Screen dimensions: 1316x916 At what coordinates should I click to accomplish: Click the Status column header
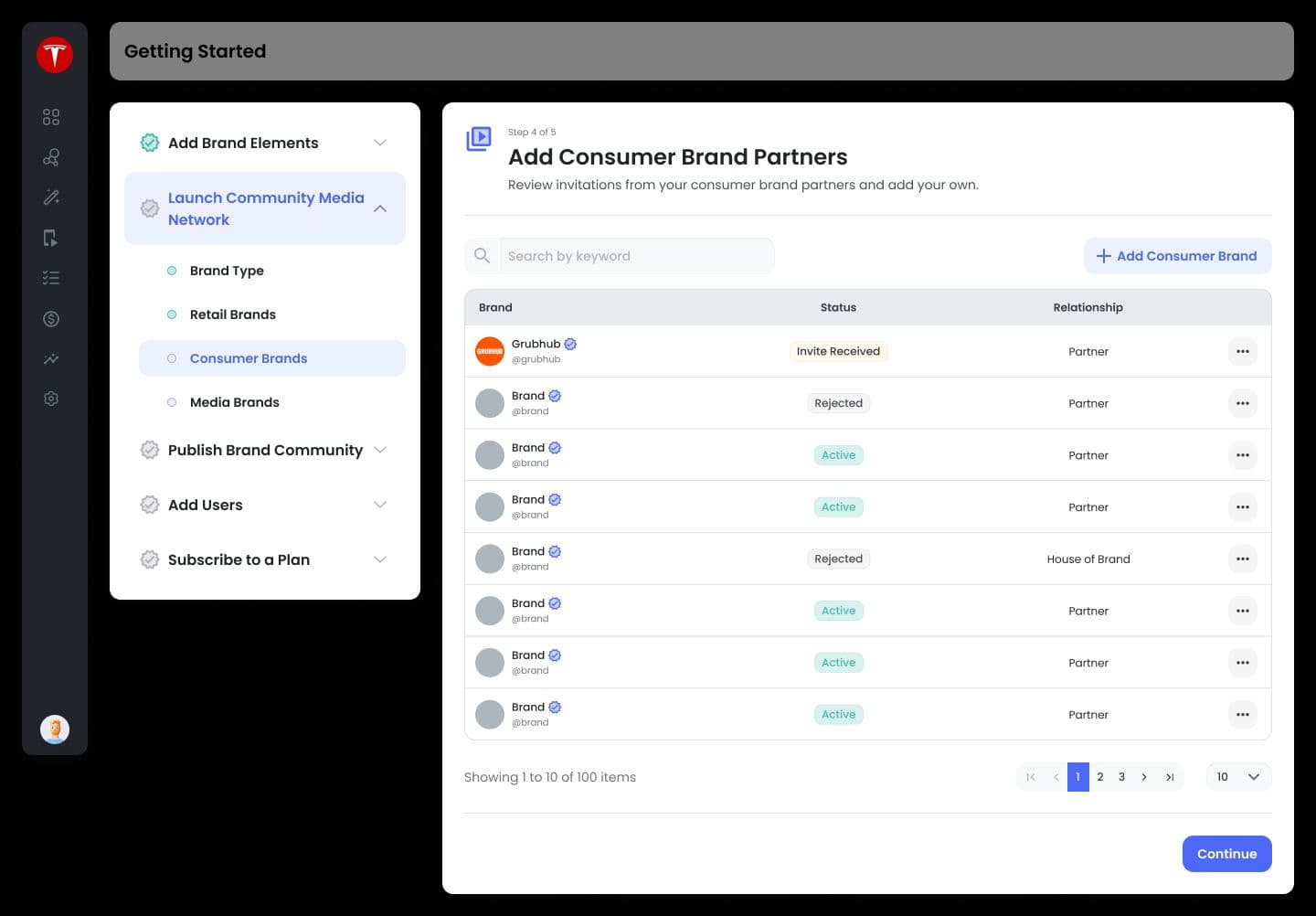(838, 307)
